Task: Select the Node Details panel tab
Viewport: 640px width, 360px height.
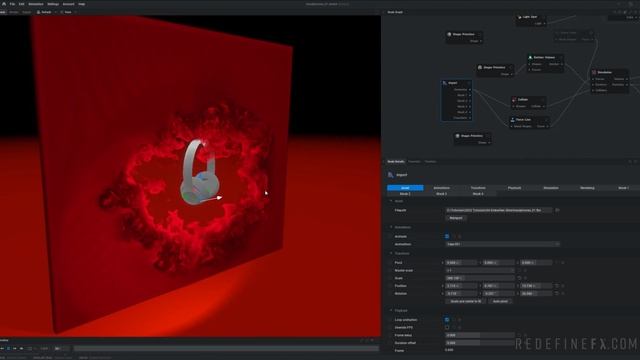Action: point(396,162)
